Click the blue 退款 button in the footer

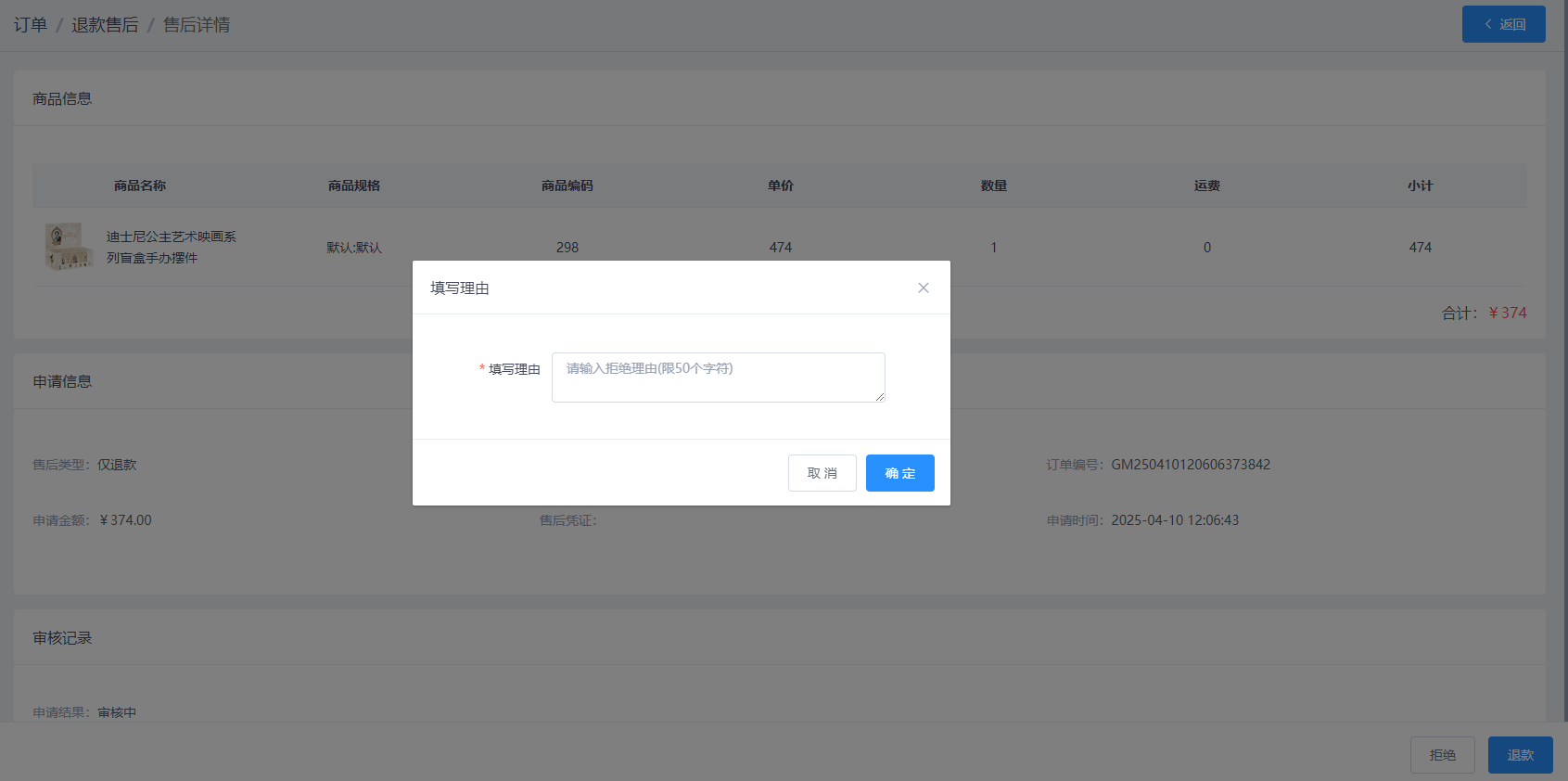coord(1520,755)
